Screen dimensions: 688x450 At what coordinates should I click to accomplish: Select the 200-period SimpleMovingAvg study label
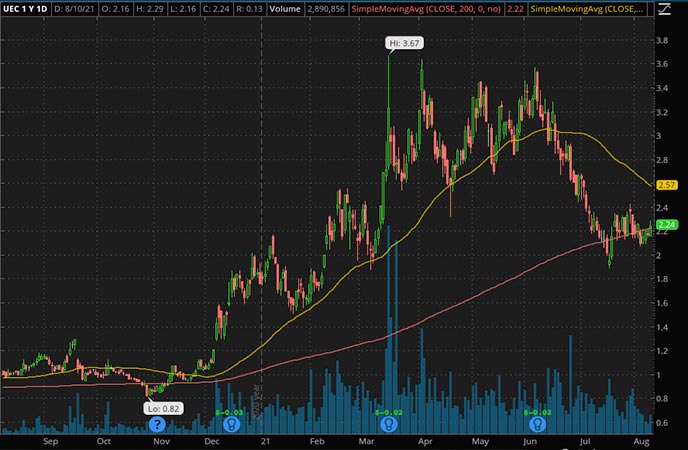point(426,8)
